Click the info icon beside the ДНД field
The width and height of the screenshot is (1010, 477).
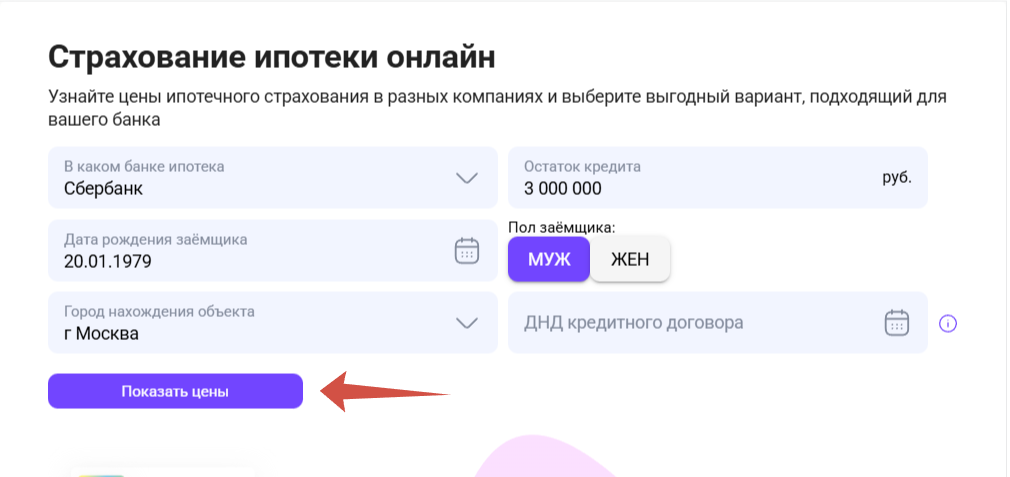coord(948,323)
